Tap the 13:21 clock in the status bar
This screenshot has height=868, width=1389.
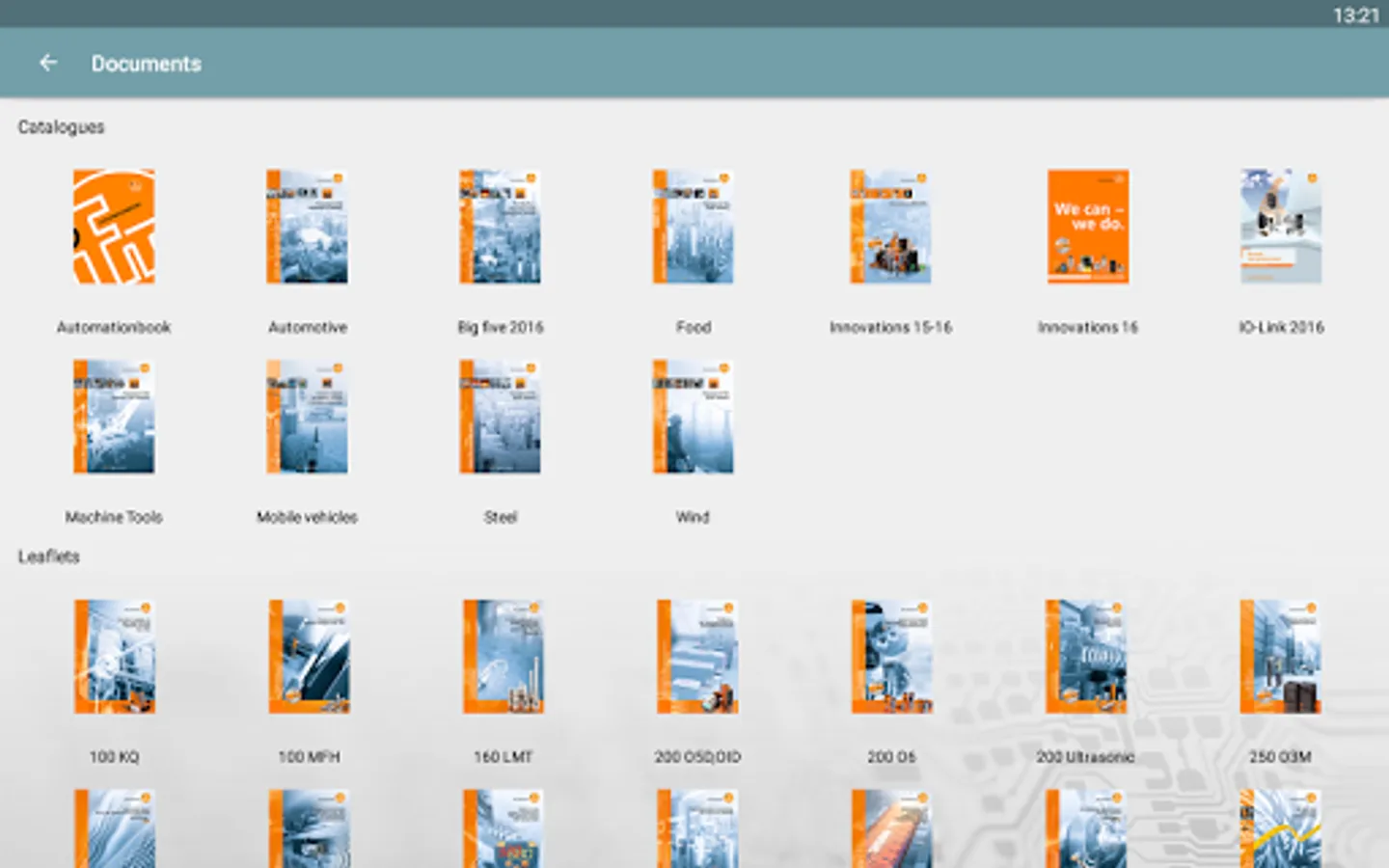[1356, 14]
